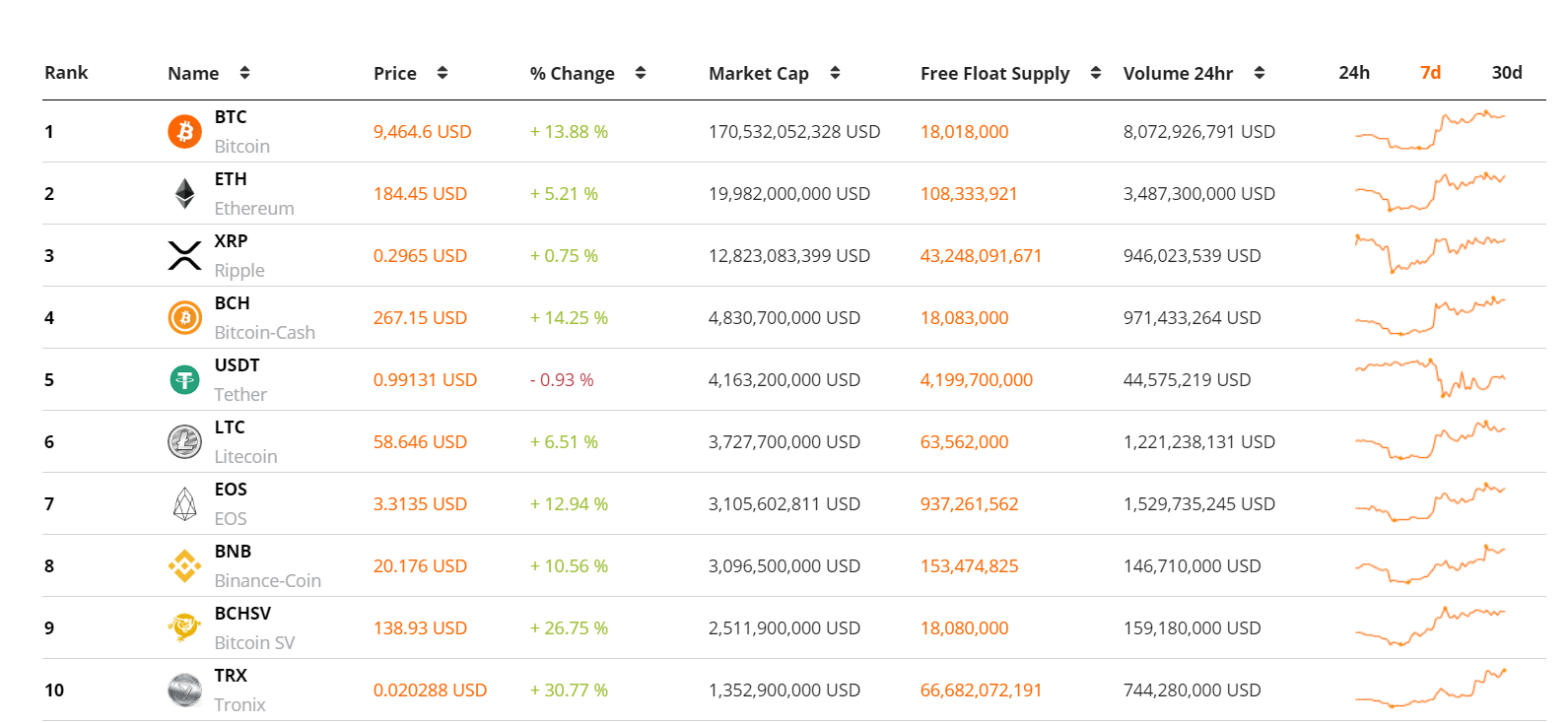This screenshot has width=1568, height=723.
Task: Click the BCHSV 7-day sparkline chart
Action: pyautogui.click(x=1430, y=627)
